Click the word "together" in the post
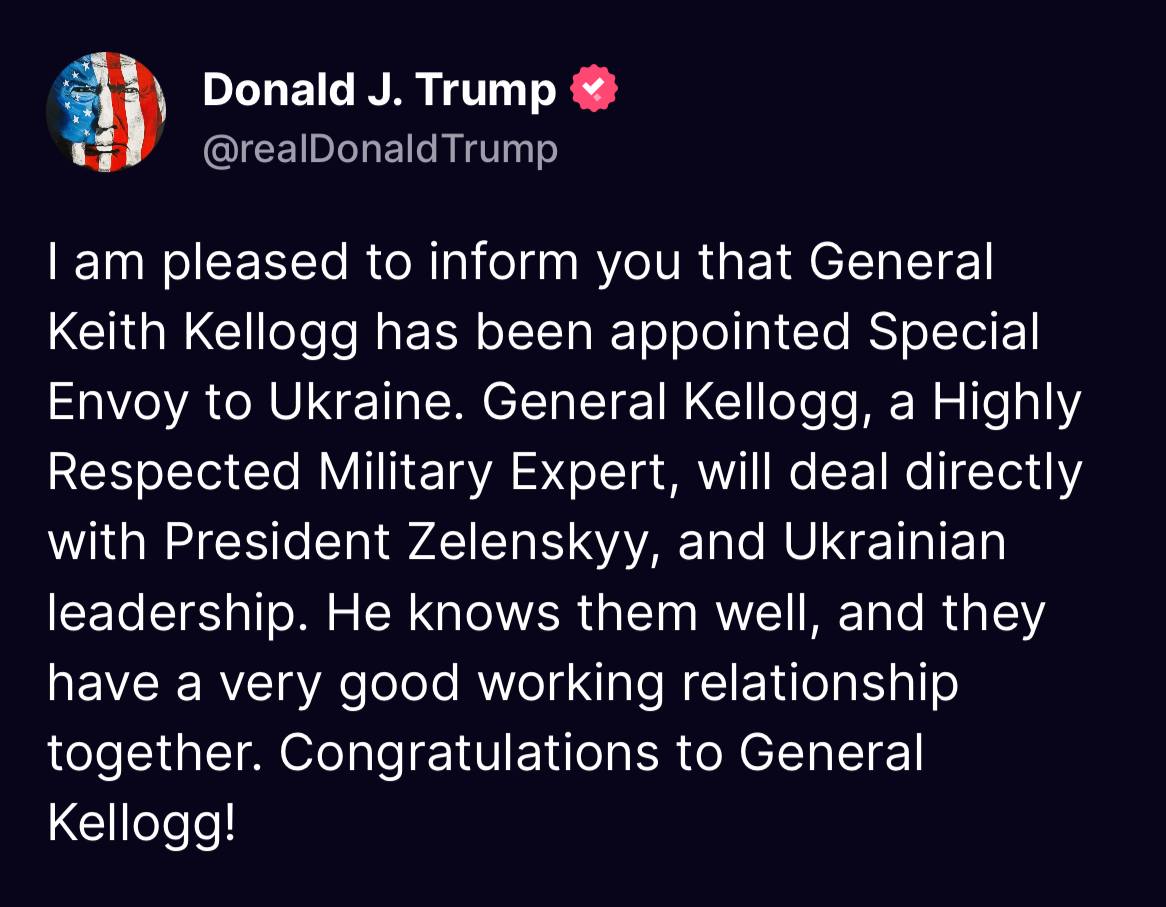 (152, 753)
